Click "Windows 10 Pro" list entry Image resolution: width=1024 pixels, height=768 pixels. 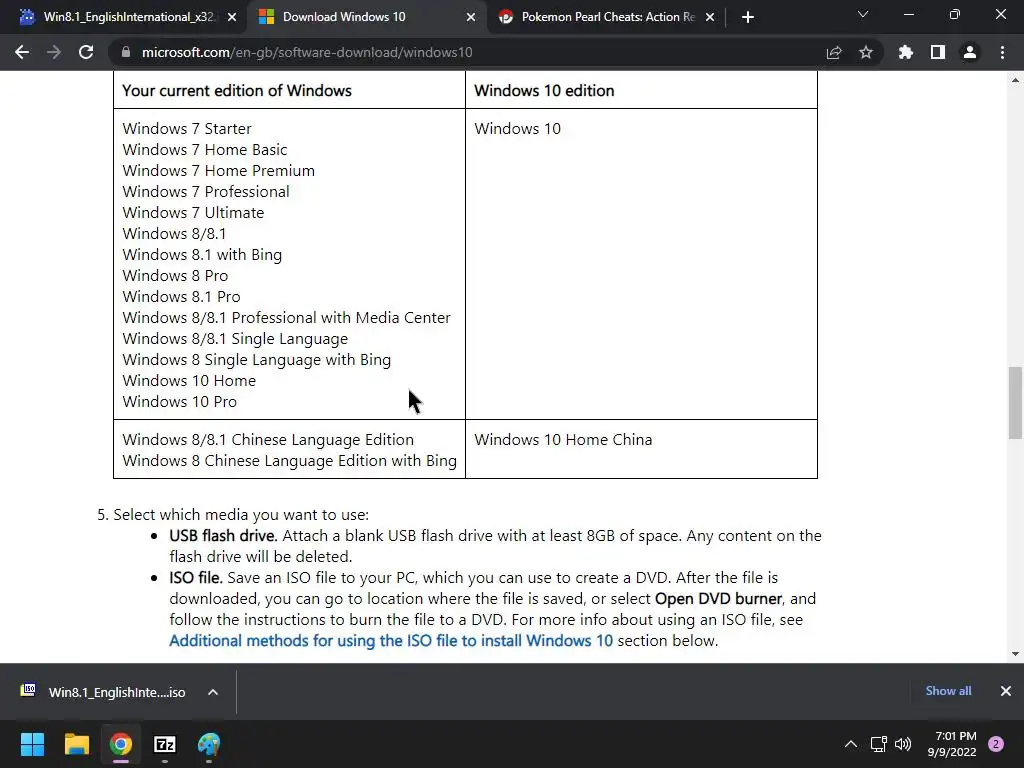pyautogui.click(x=180, y=402)
